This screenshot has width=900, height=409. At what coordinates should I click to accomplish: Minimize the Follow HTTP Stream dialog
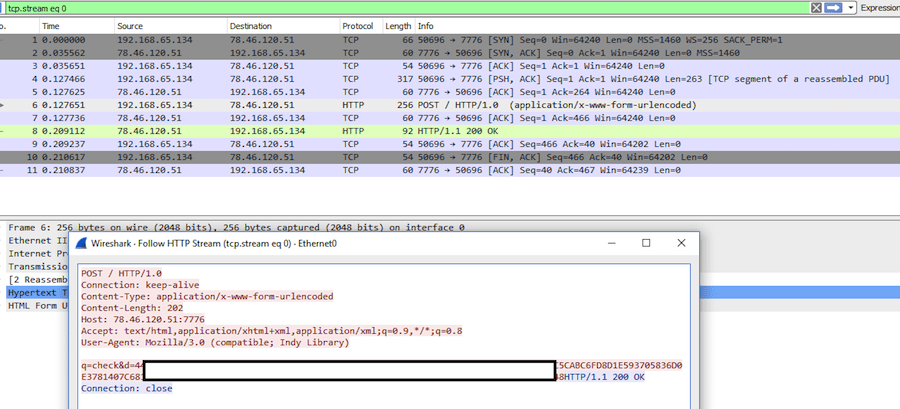tap(612, 243)
